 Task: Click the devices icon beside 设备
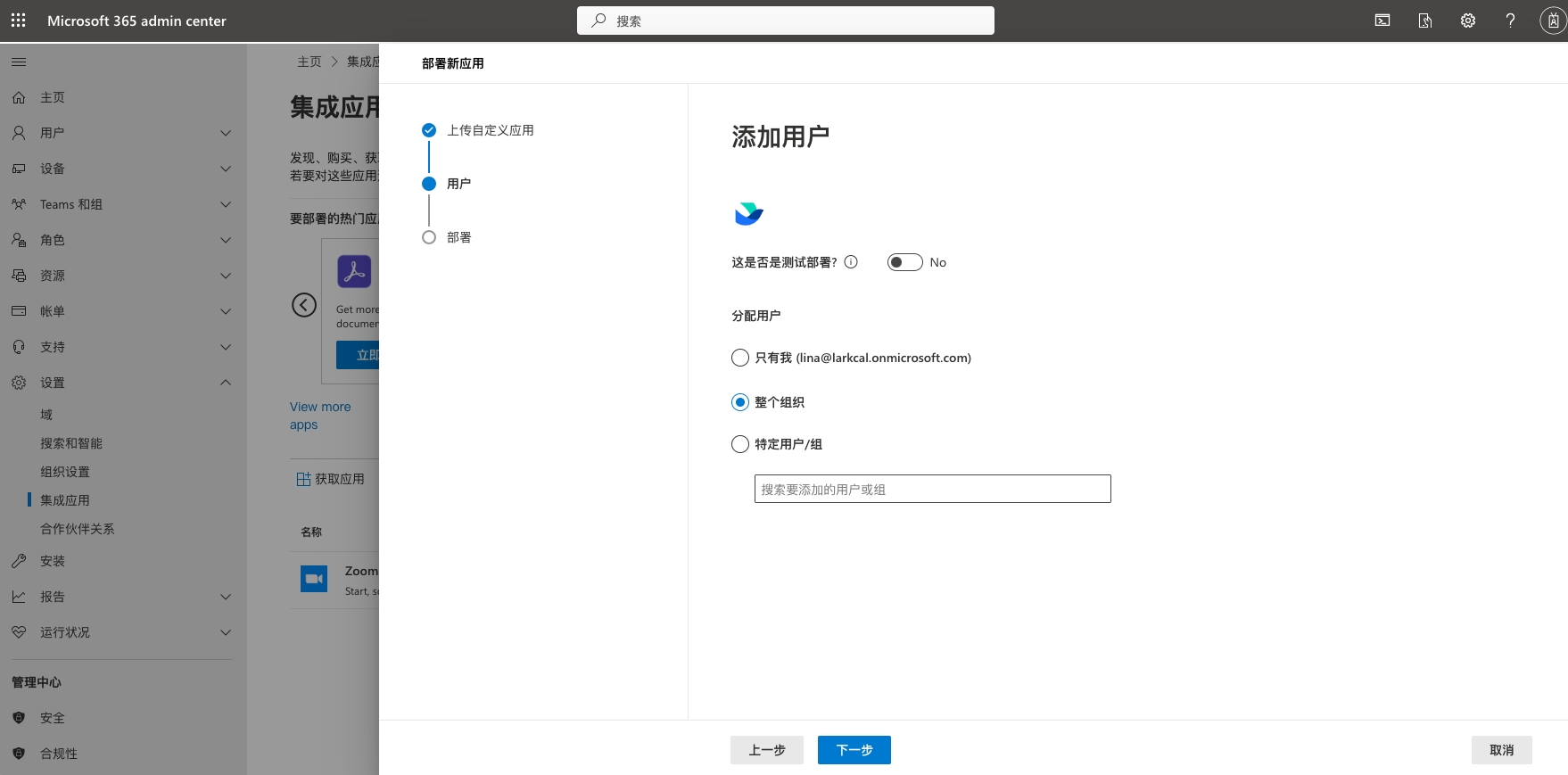[x=19, y=169]
